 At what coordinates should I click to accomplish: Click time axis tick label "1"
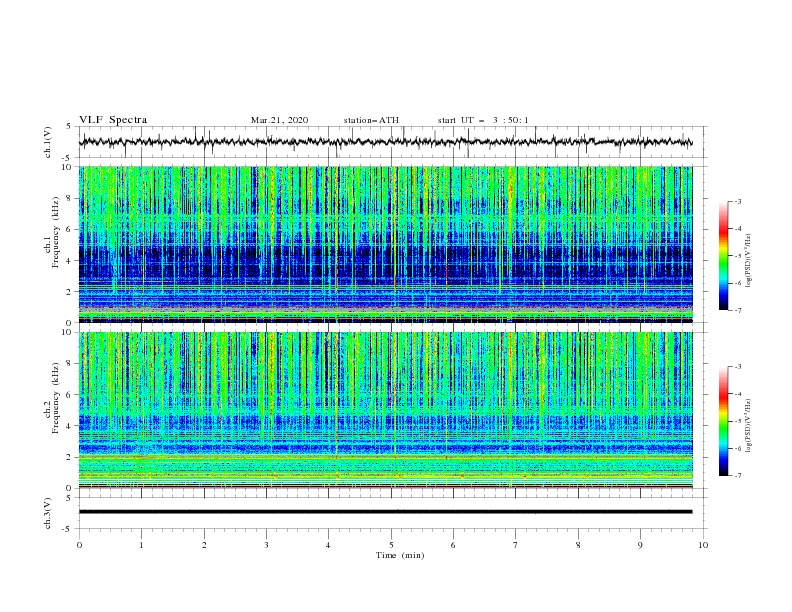tap(141, 545)
